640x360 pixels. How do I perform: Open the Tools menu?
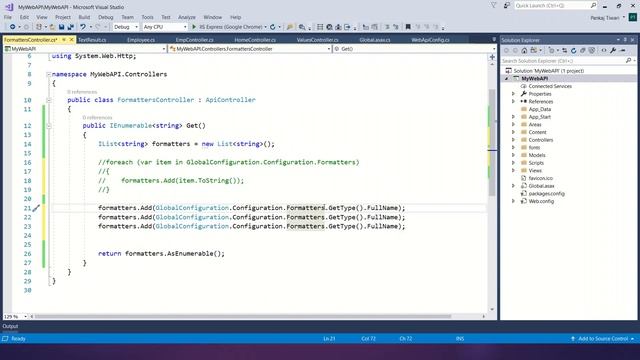(x=147, y=17)
